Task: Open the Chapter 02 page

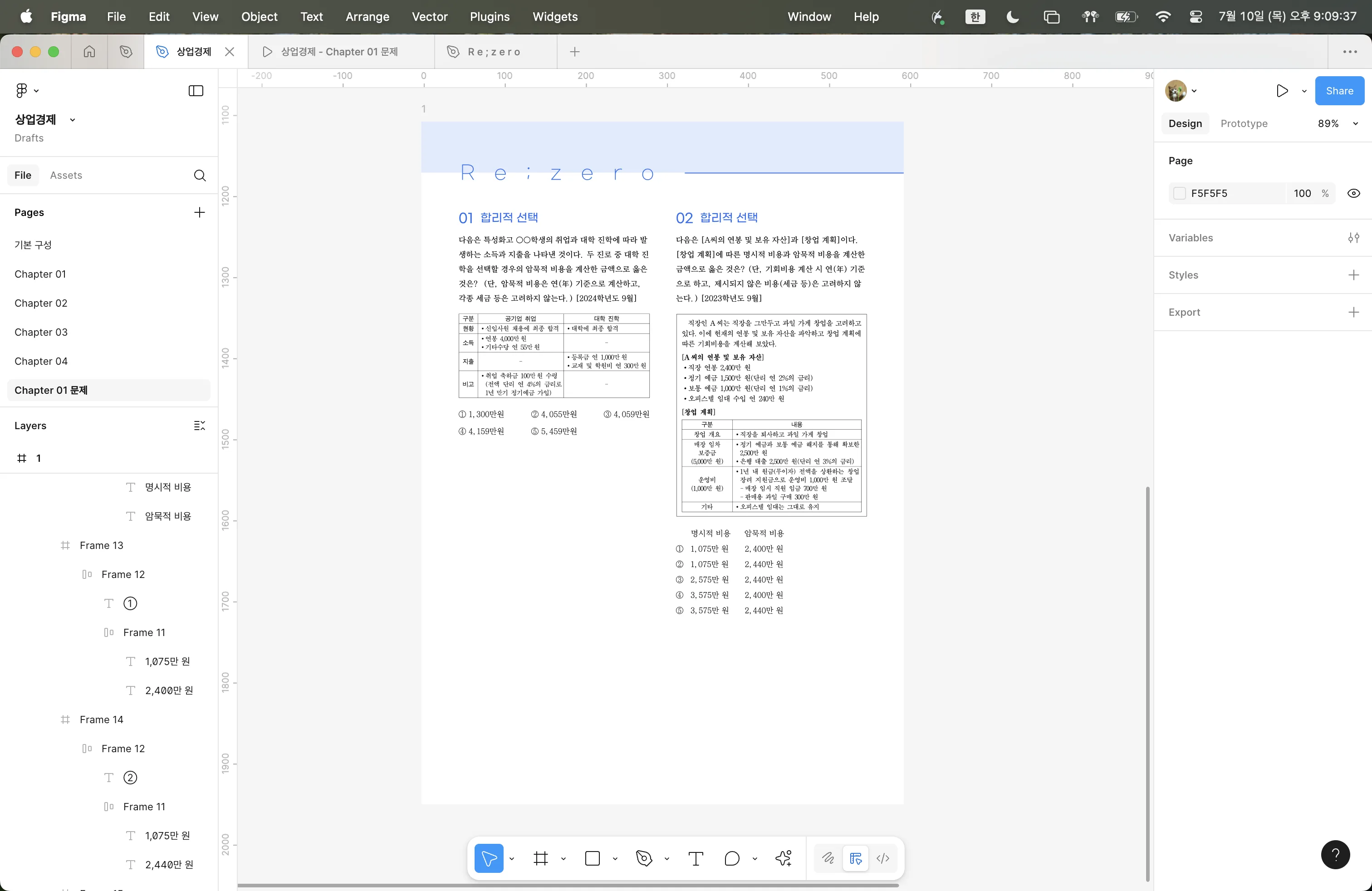Action: 41,303
